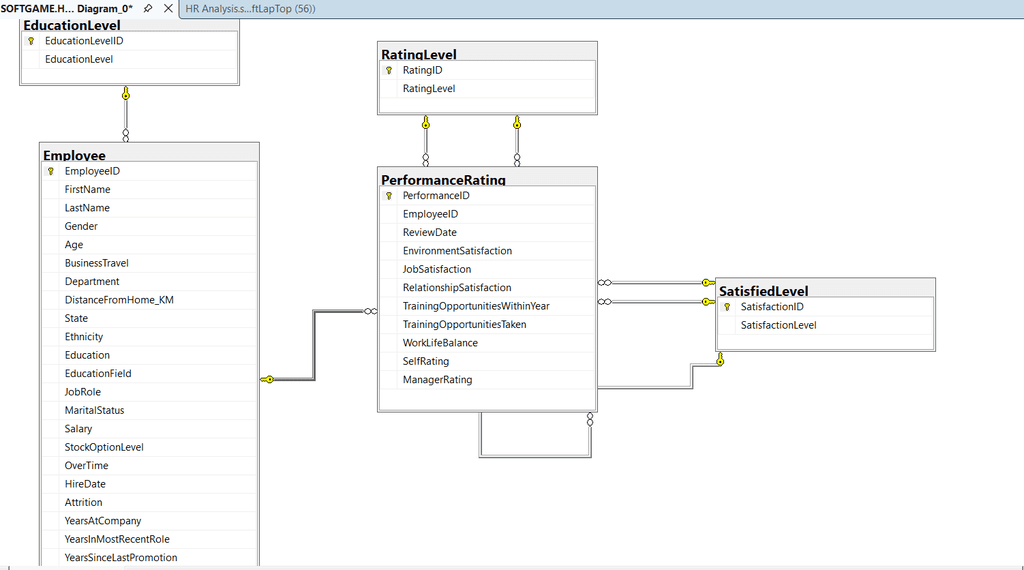Viewport: 1024px width, 570px height.
Task: Click the key endpoint below the EducationLevel table
Action: (126, 94)
